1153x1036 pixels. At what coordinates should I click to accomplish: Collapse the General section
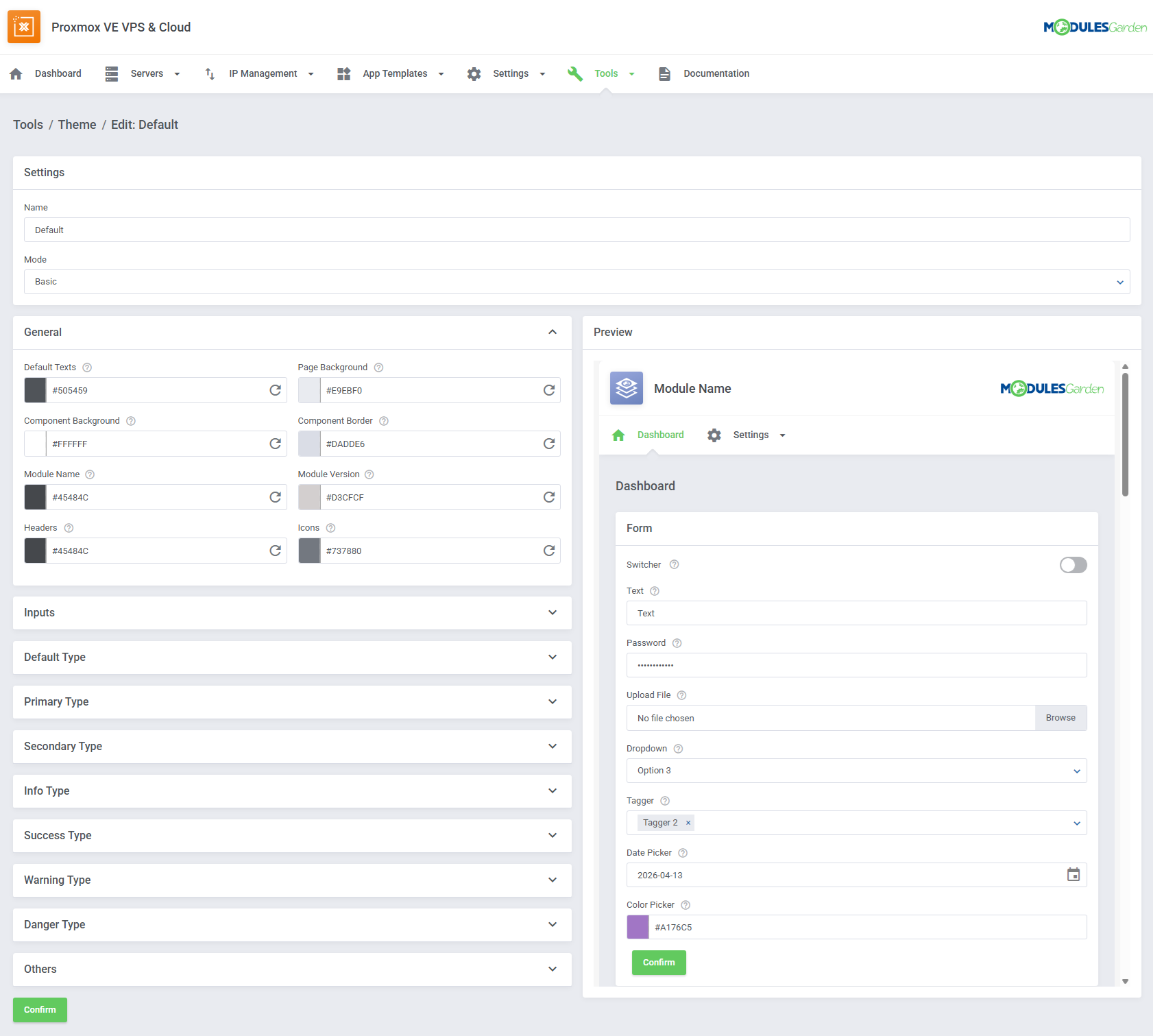[x=553, y=332]
